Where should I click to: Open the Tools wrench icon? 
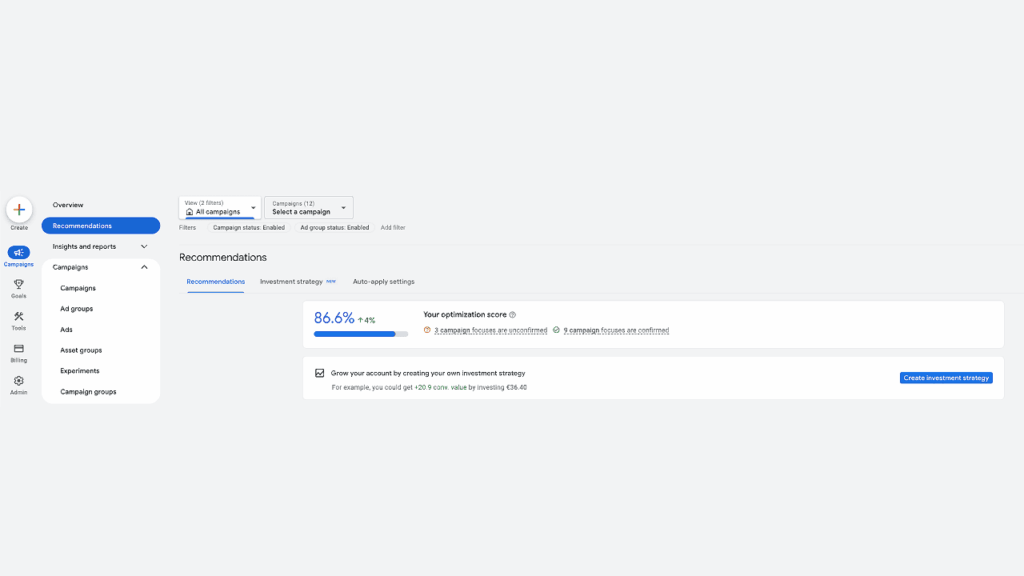[x=18, y=316]
